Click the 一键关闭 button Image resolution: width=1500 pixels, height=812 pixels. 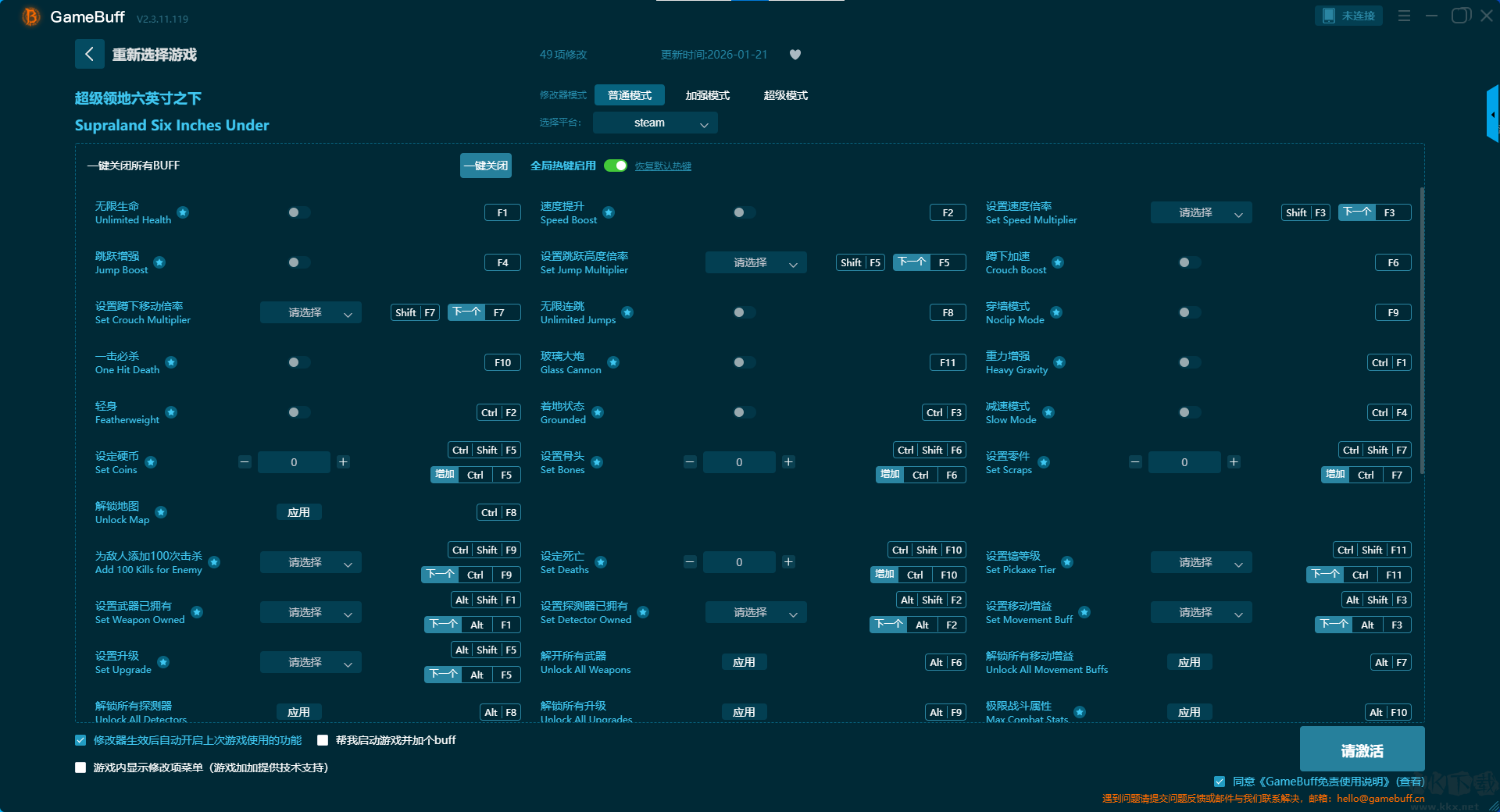tap(486, 166)
